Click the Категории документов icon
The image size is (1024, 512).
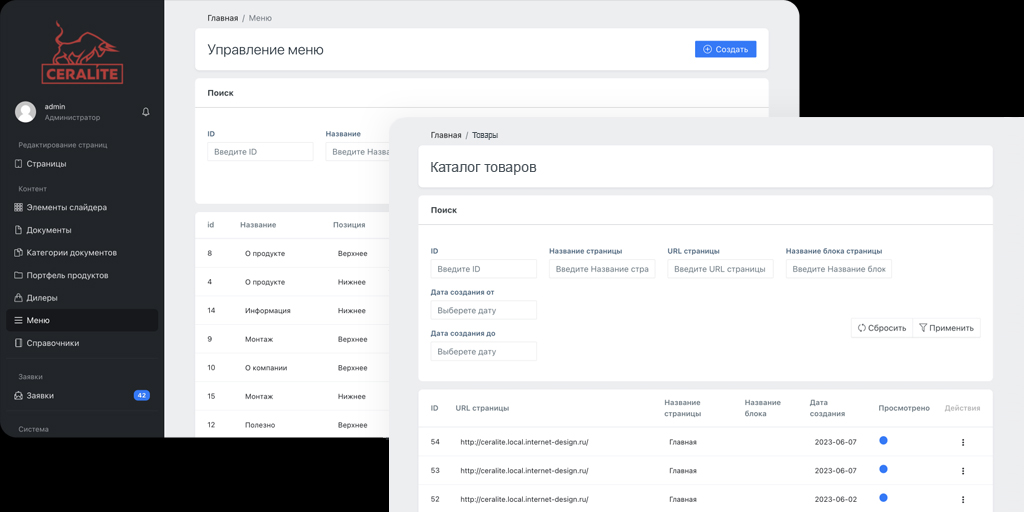tap(18, 253)
